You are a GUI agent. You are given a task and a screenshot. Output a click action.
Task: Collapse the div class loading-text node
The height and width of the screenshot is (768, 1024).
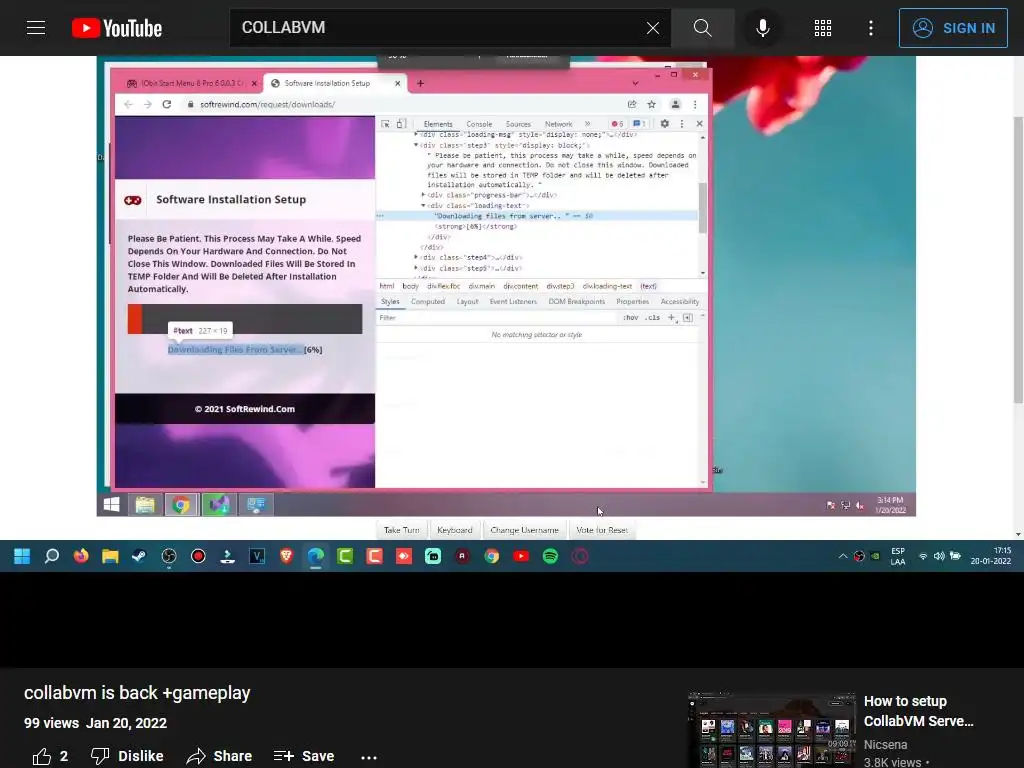coord(423,205)
